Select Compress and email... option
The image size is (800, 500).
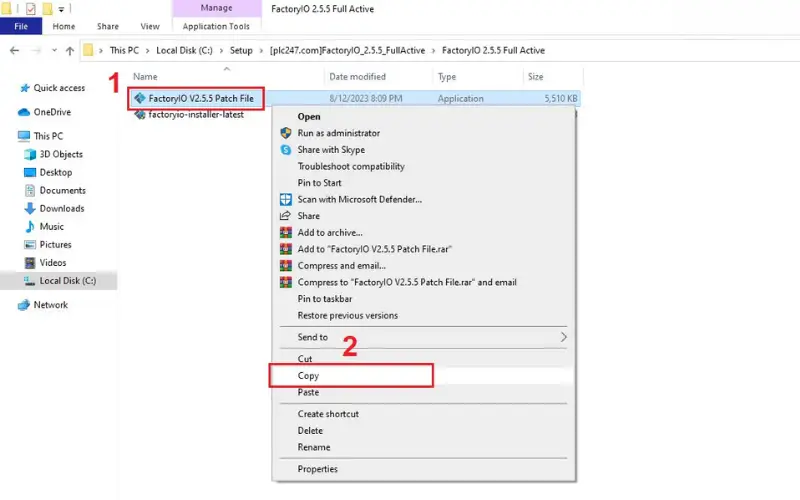point(342,266)
